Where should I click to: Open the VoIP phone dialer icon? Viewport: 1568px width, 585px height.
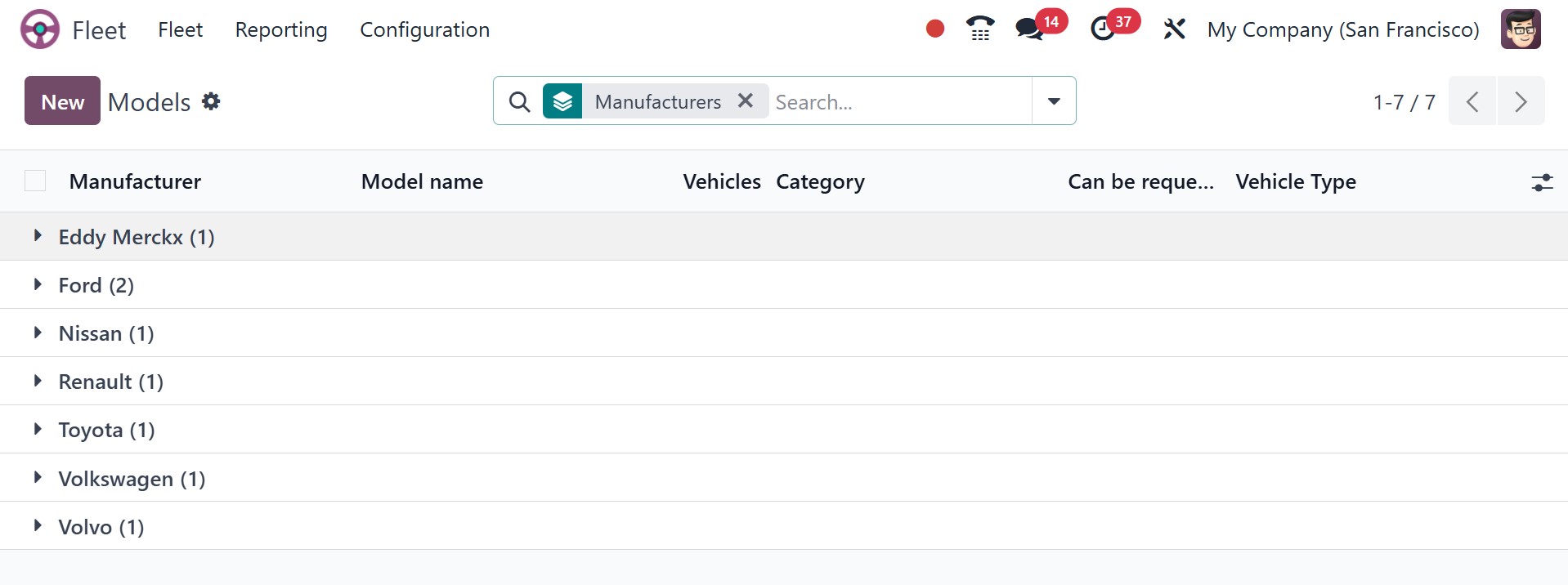979,29
